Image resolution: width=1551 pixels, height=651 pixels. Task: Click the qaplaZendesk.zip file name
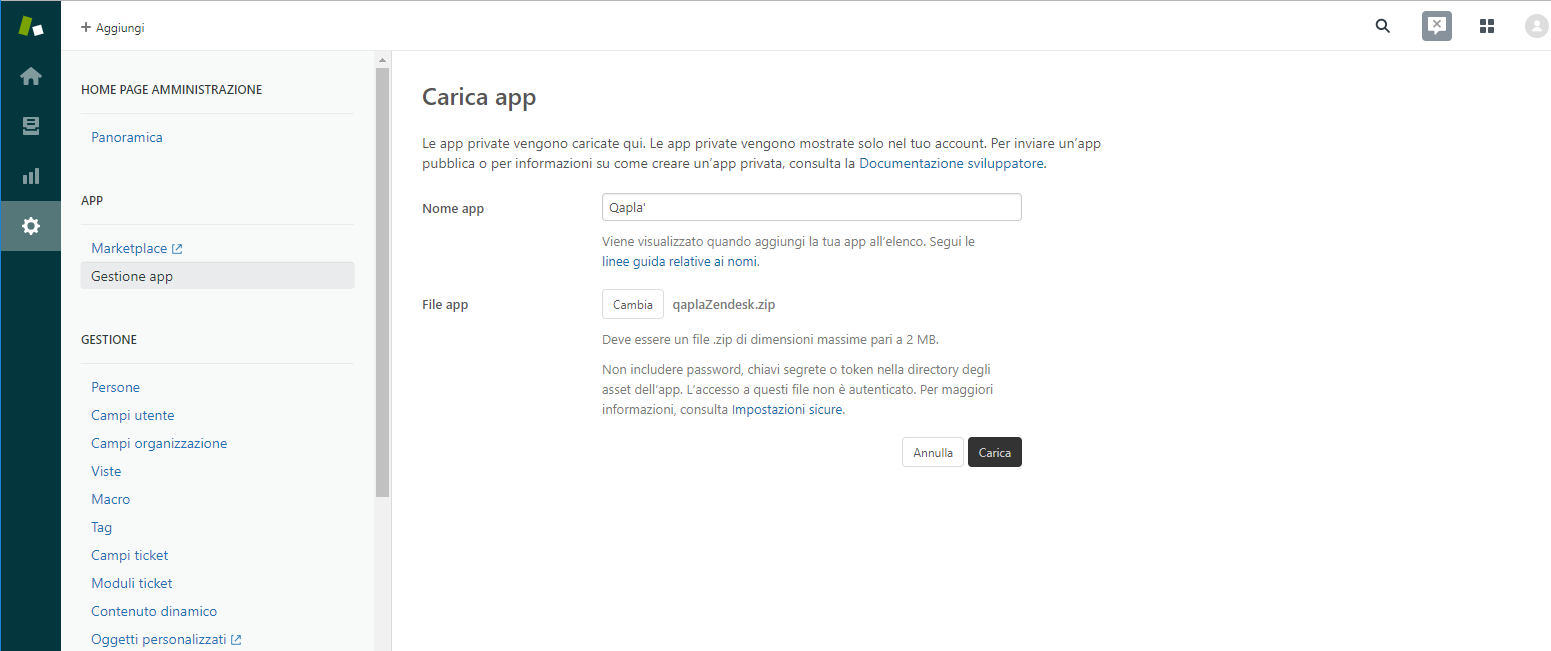click(x=724, y=305)
